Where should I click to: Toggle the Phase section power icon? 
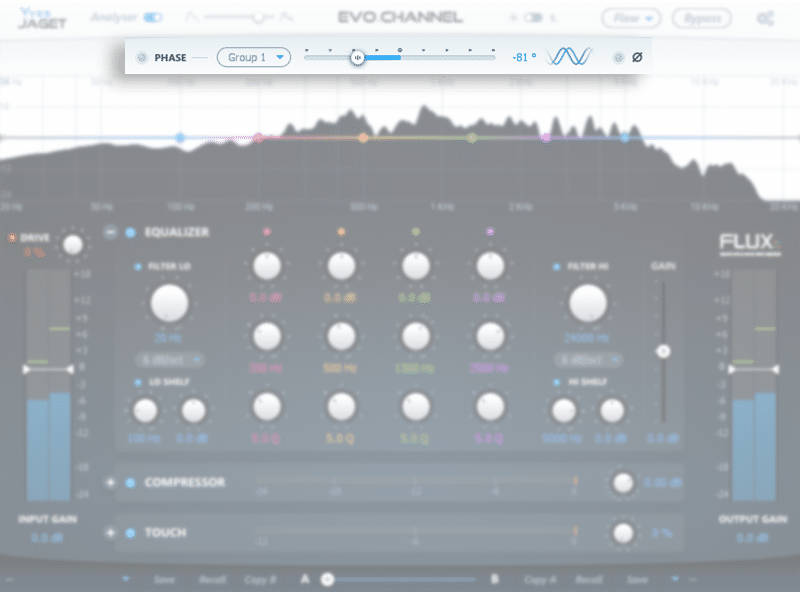[x=142, y=58]
